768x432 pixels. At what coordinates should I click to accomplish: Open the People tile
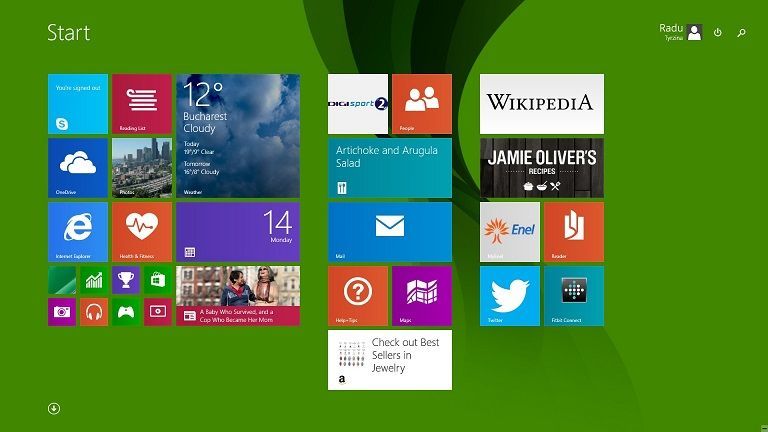[x=422, y=104]
